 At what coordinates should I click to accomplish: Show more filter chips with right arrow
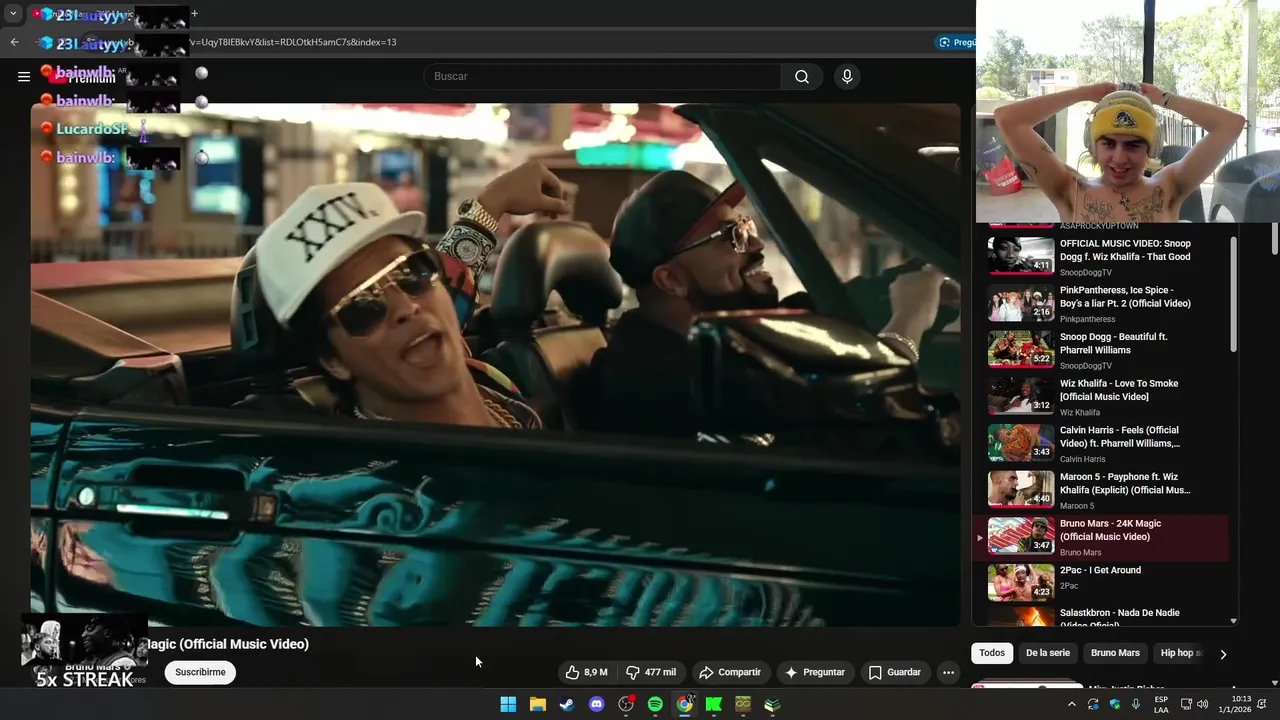point(1223,654)
